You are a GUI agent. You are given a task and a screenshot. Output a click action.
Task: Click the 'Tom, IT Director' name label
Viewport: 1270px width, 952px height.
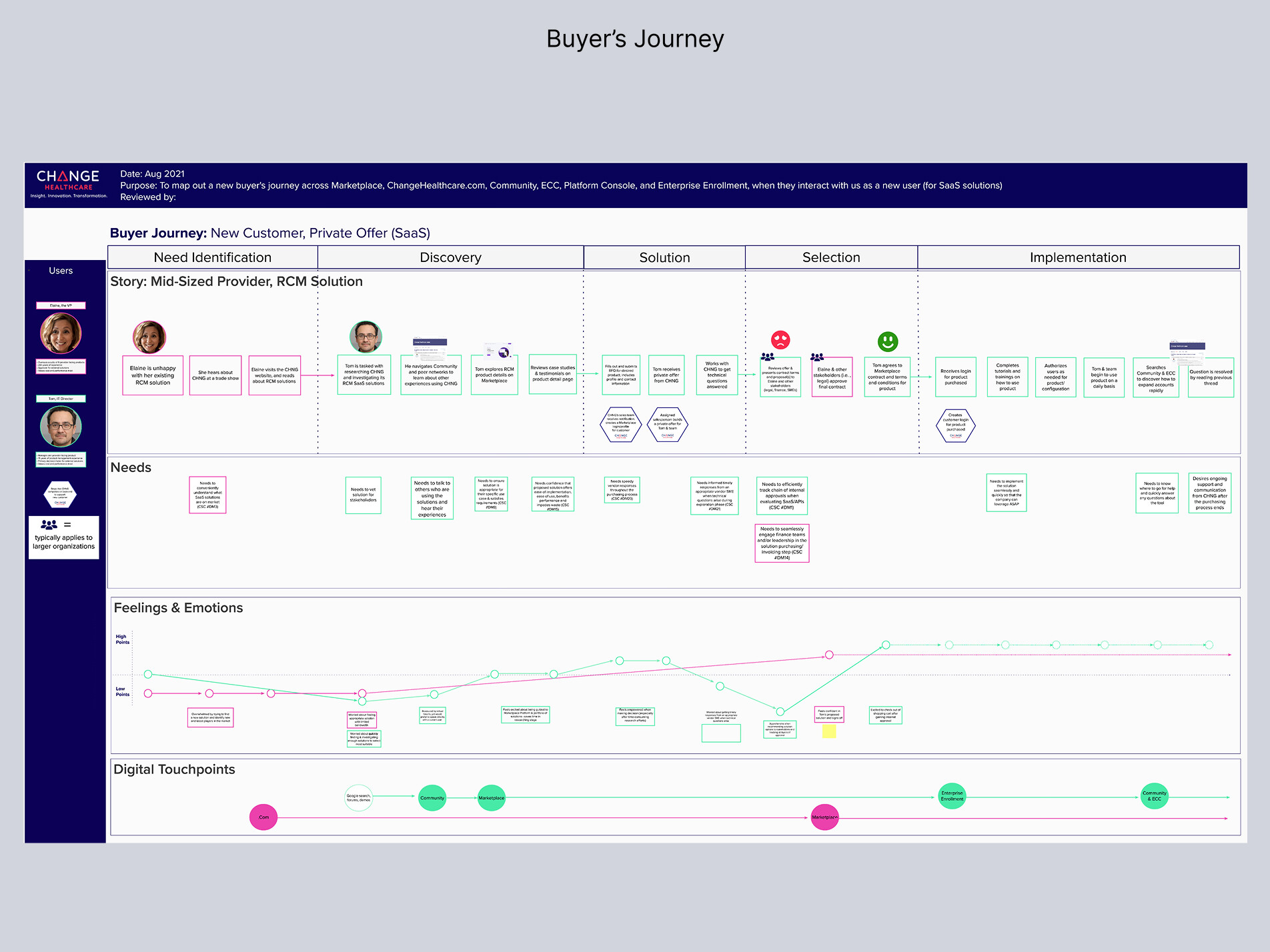click(x=61, y=398)
